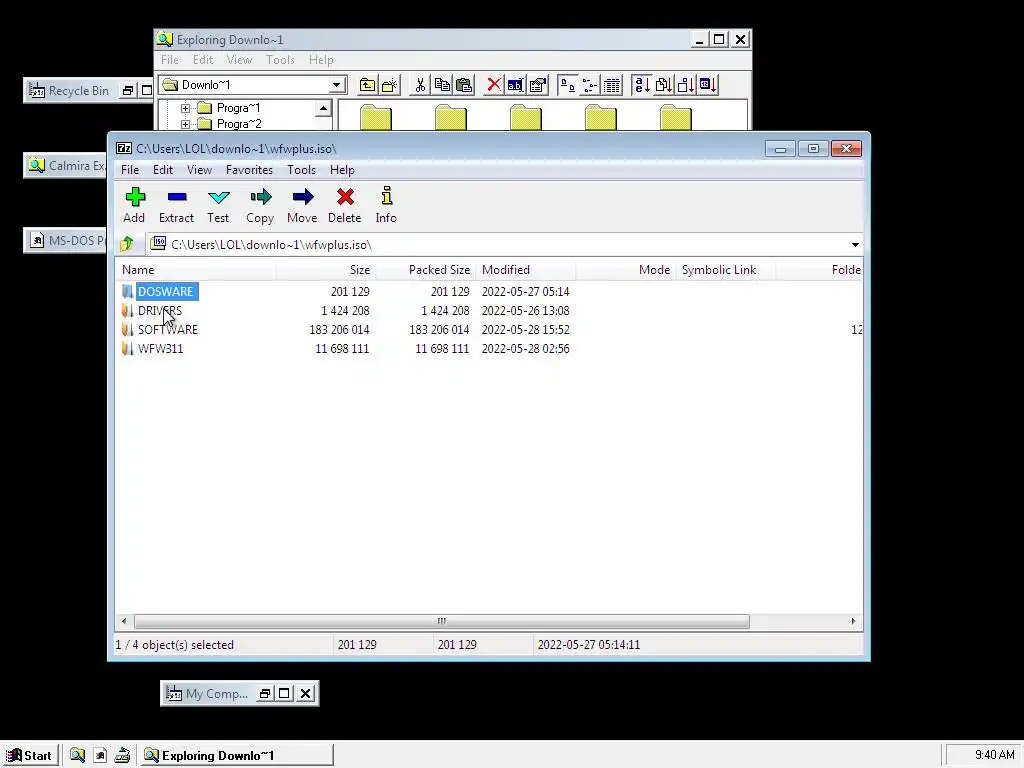Viewport: 1024px width, 768px height.
Task: Click the red X Delete icon in Explorer
Action: coord(494,85)
